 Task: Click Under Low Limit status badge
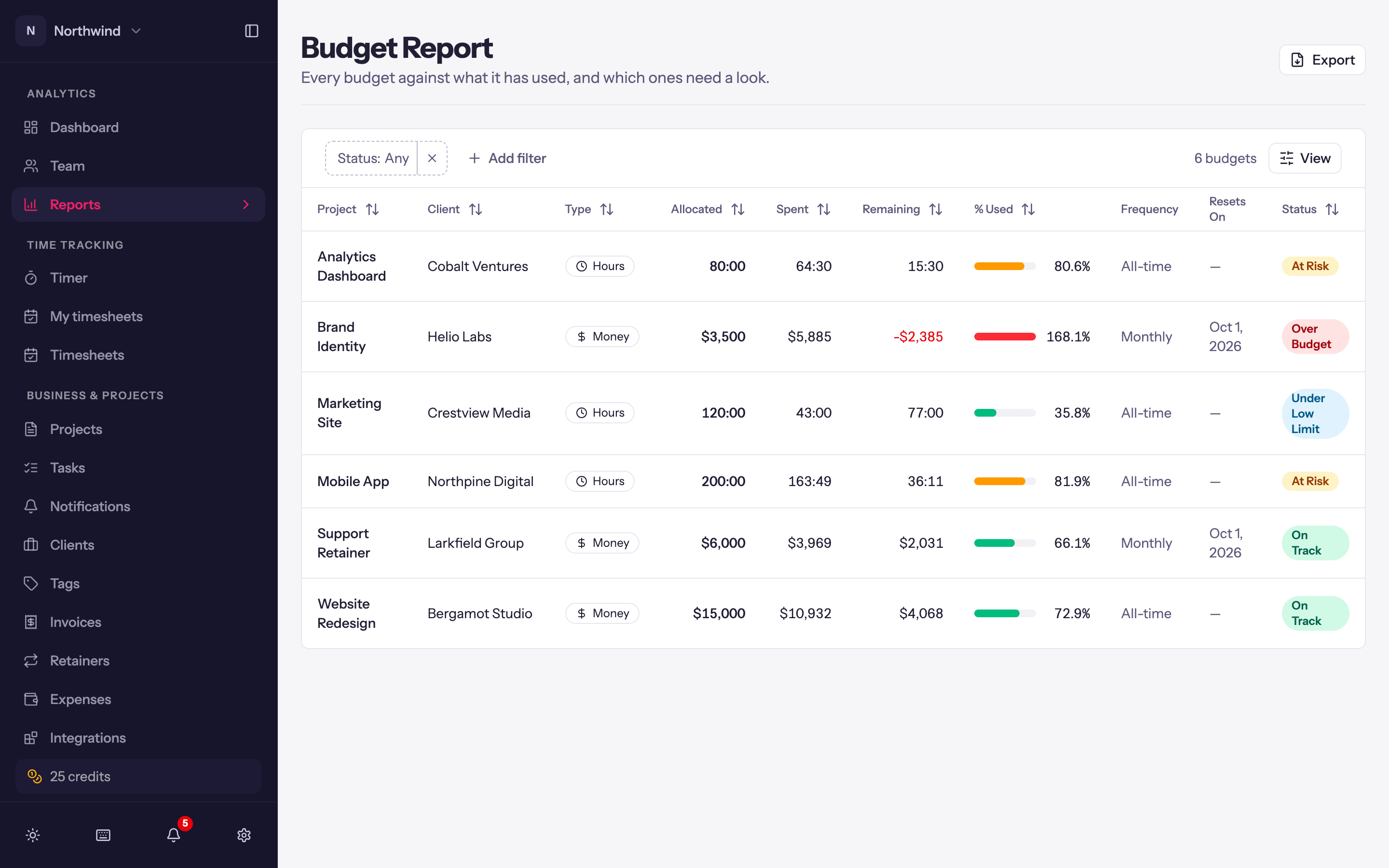click(x=1315, y=413)
